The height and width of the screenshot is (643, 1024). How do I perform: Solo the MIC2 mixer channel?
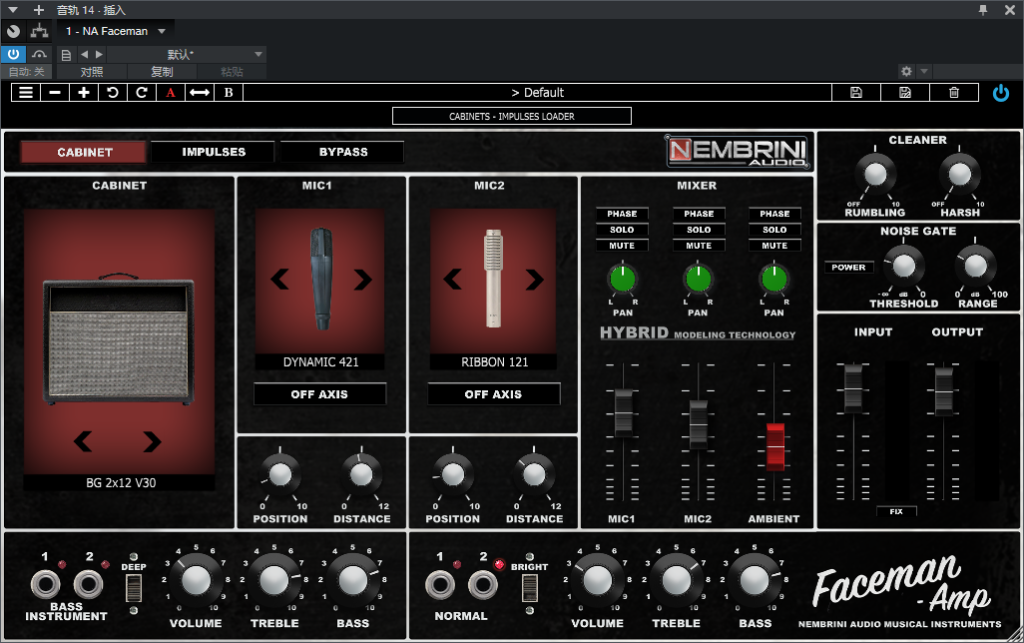click(698, 230)
